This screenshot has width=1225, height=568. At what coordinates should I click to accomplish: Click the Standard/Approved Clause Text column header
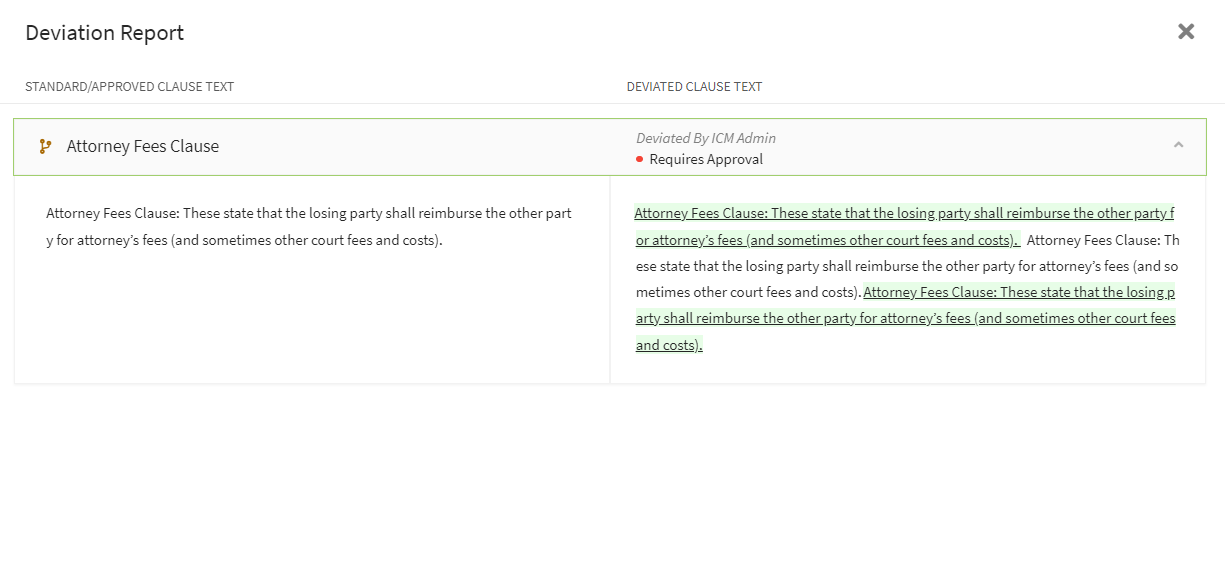(129, 87)
